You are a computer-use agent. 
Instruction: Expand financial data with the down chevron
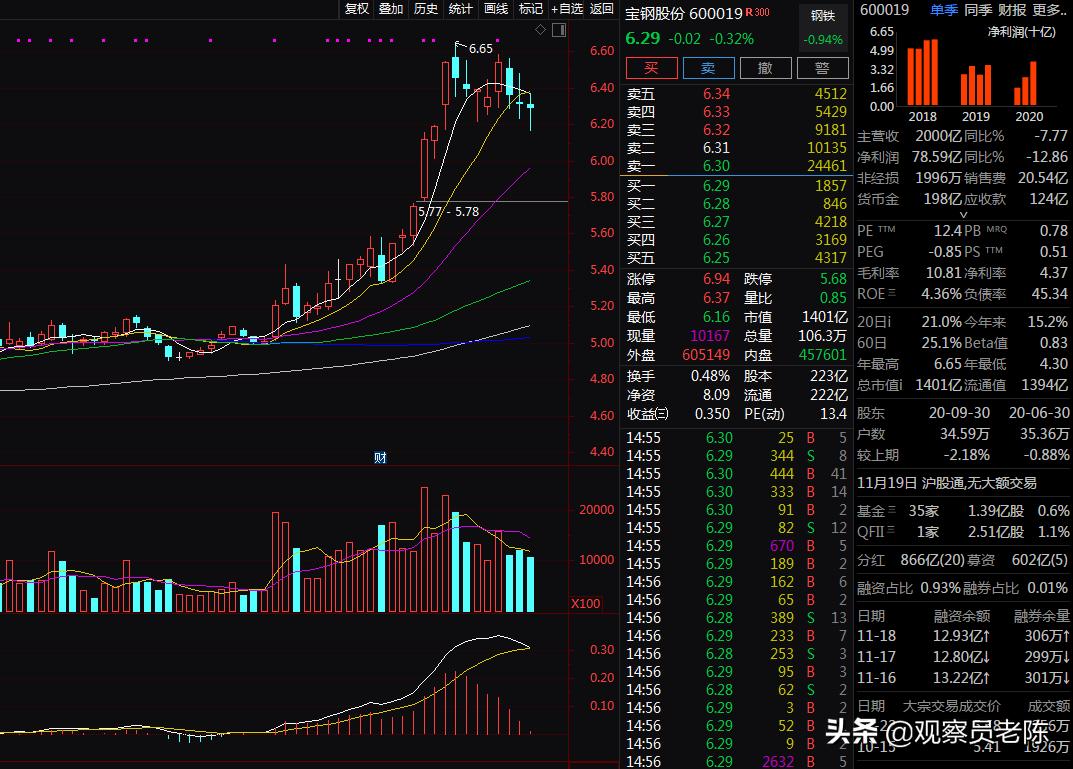964,215
